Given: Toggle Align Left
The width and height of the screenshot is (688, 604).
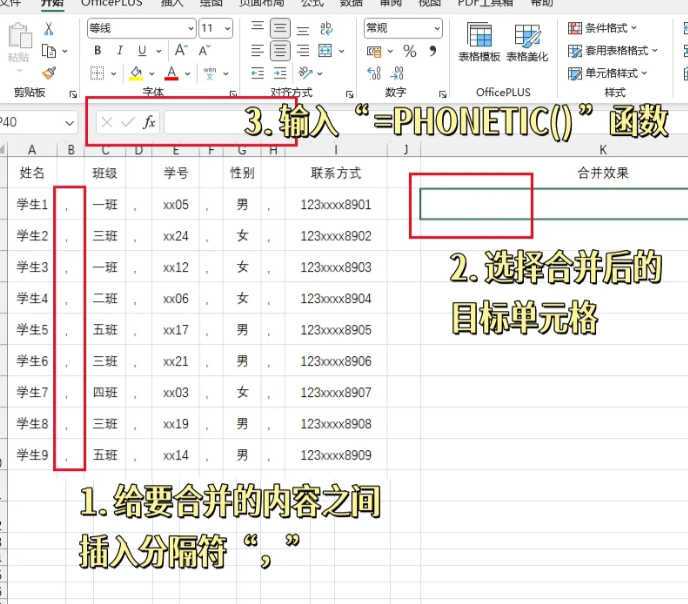Looking at the screenshot, I should pos(257,51).
